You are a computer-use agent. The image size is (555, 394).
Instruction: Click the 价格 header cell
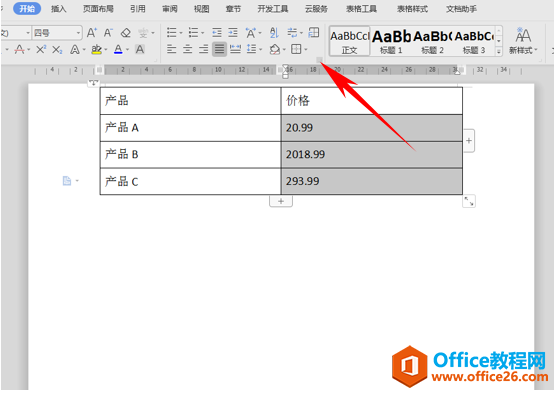(372, 101)
